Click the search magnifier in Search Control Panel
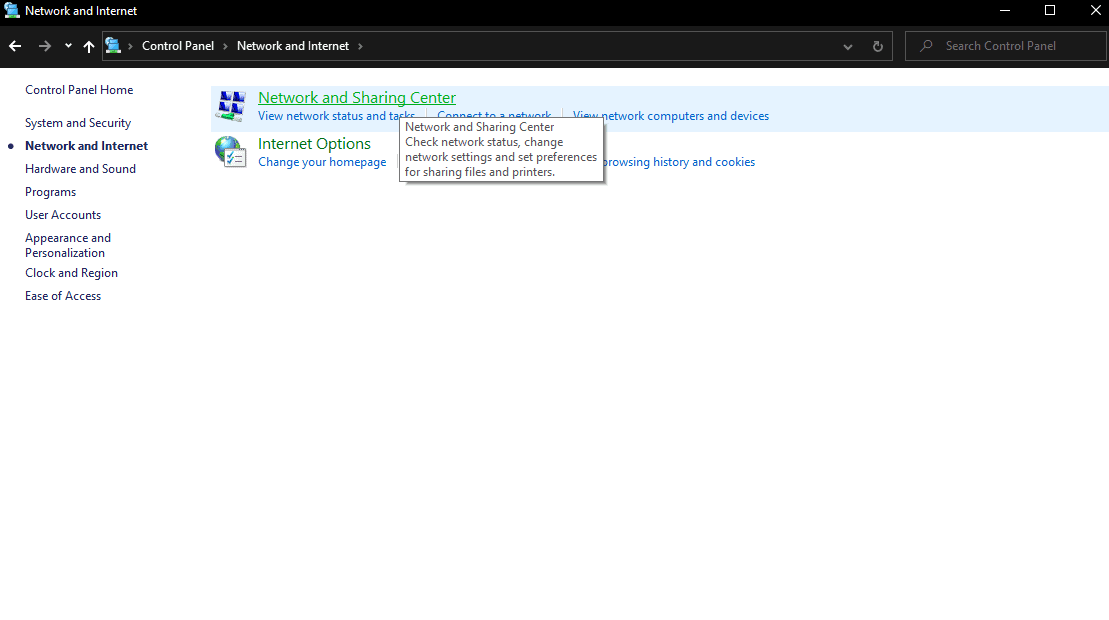Viewport: 1109px width, 620px height. (x=924, y=45)
